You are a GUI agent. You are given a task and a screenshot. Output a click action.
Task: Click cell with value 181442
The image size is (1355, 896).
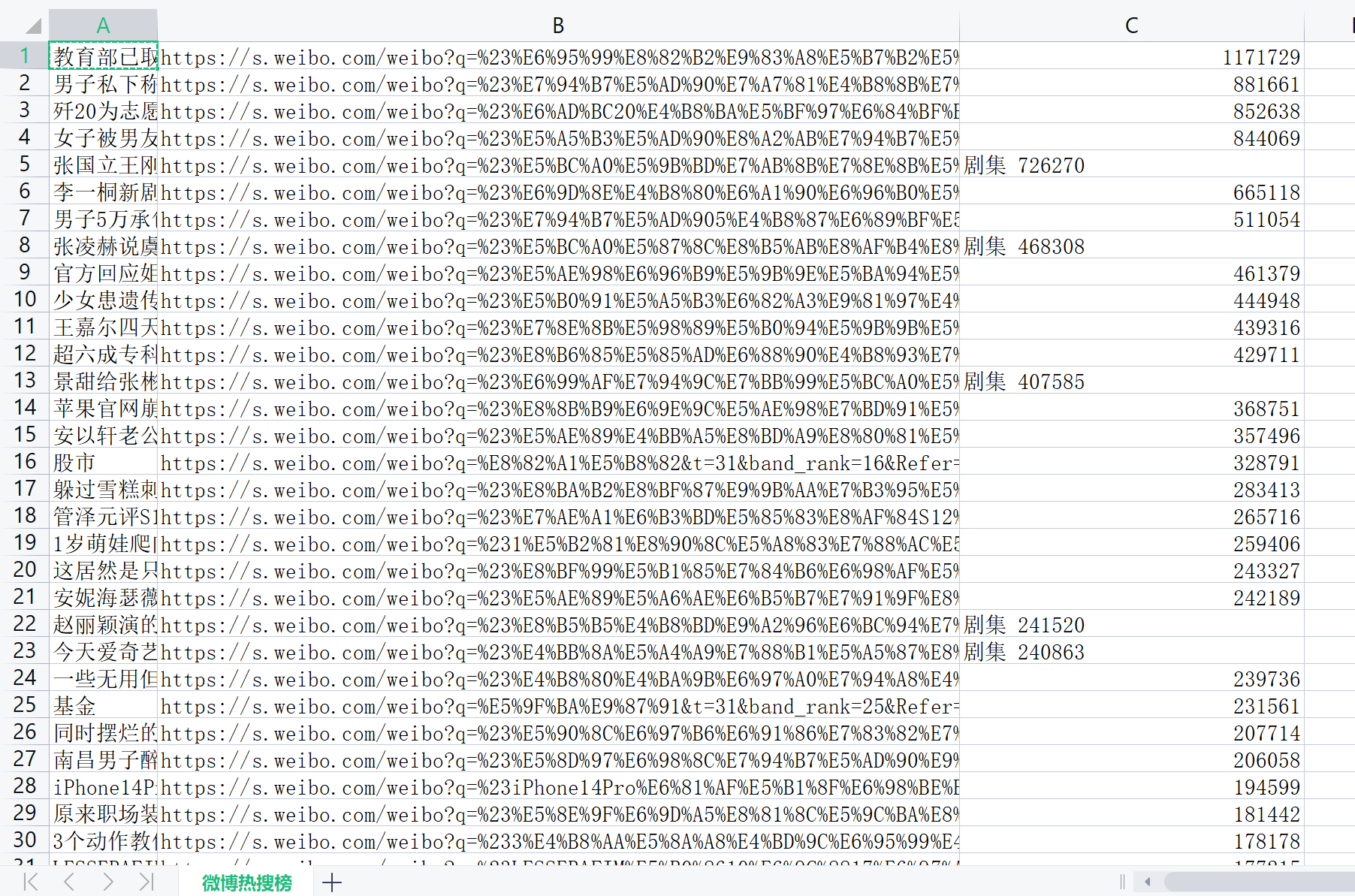(1131, 813)
